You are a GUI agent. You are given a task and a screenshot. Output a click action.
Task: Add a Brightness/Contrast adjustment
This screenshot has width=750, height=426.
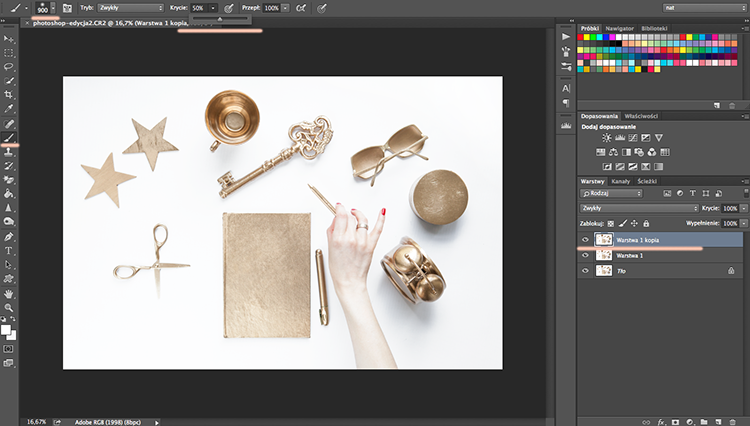click(x=607, y=138)
